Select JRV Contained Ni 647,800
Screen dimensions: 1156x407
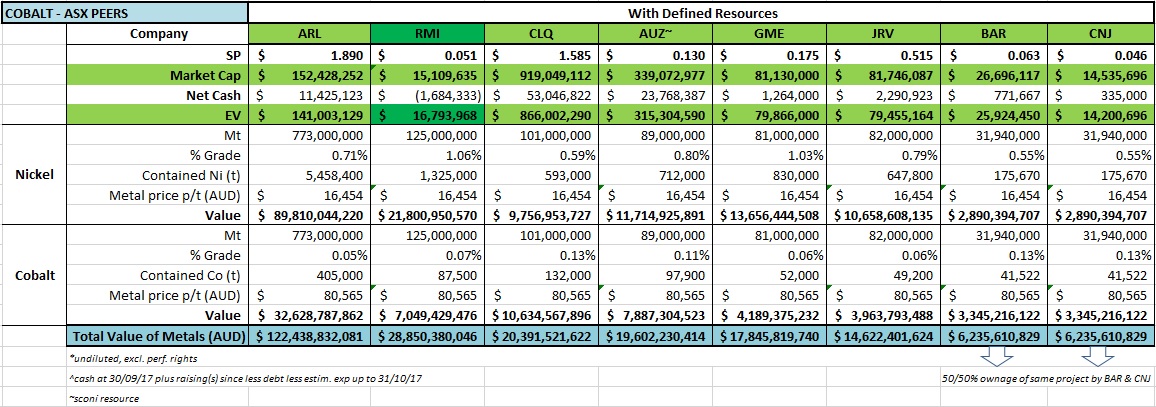pos(883,175)
